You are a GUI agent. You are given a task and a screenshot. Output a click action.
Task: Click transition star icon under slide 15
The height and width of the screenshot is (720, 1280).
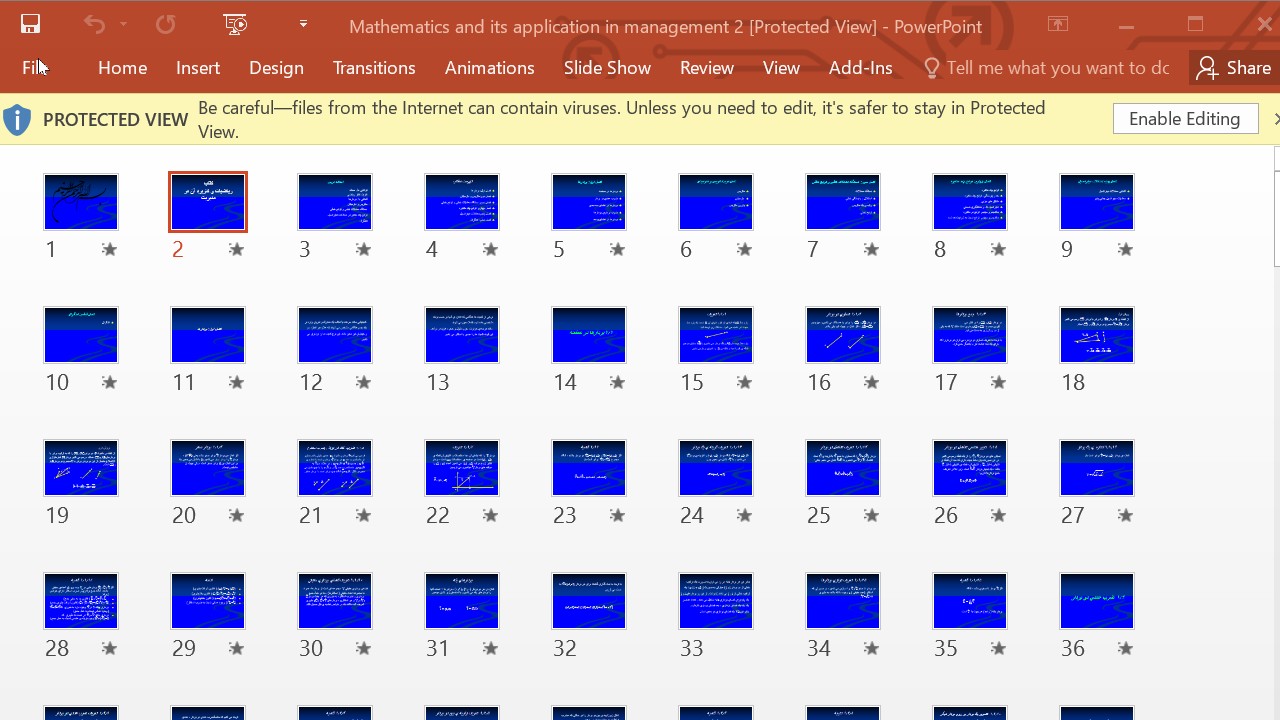tap(744, 382)
